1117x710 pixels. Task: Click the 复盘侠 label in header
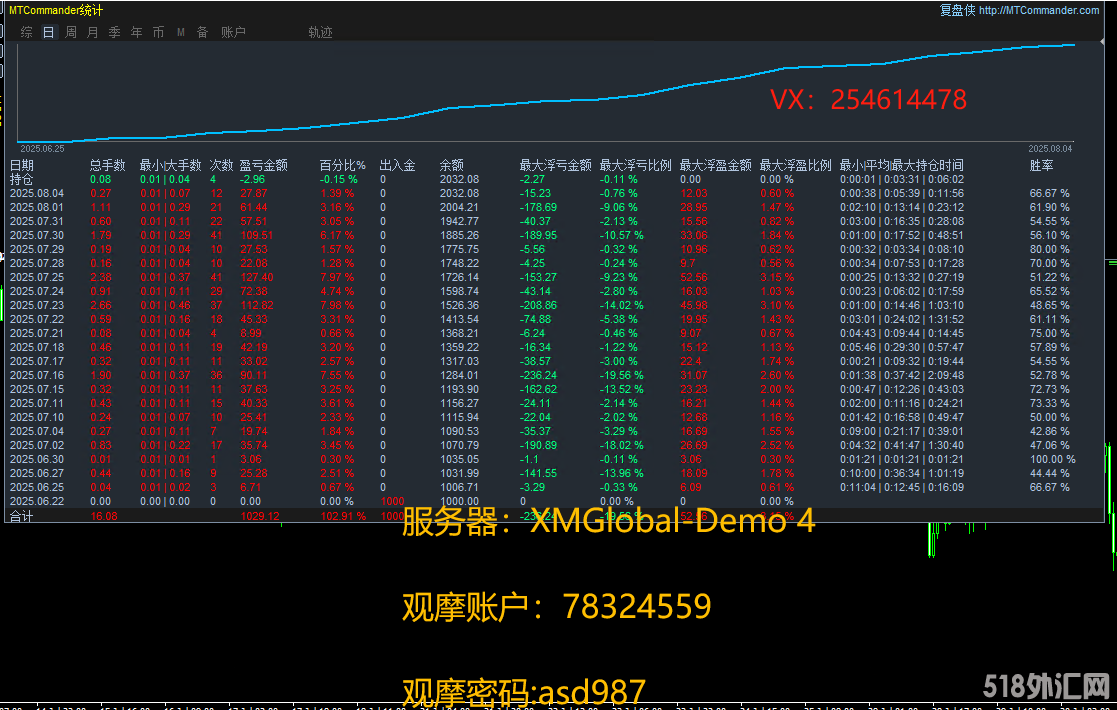click(956, 10)
